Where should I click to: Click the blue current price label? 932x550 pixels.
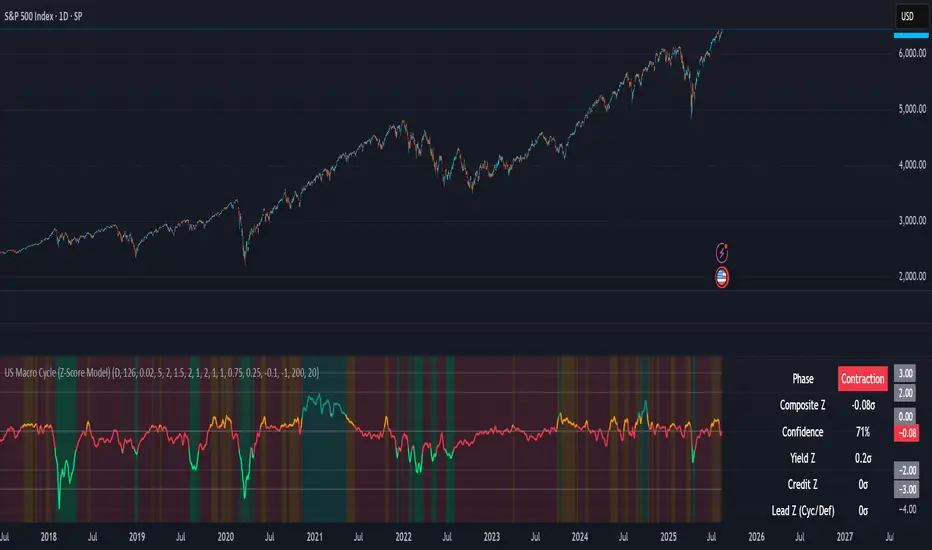[x=911, y=35]
